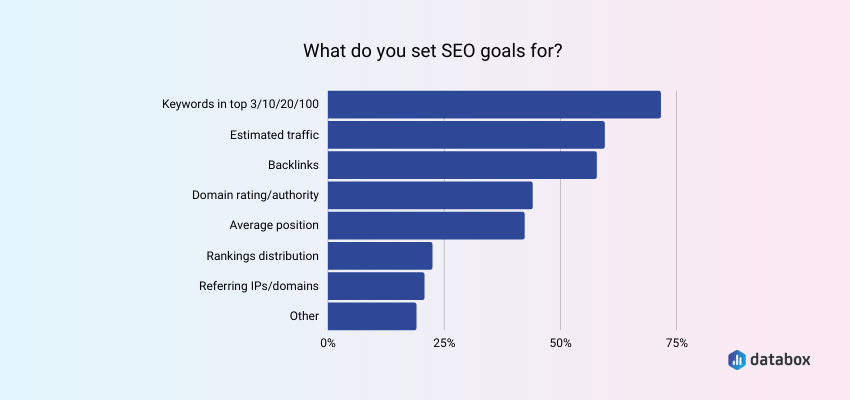Viewport: 850px width, 400px height.
Task: Click the Backlinks bar
Action: point(462,165)
